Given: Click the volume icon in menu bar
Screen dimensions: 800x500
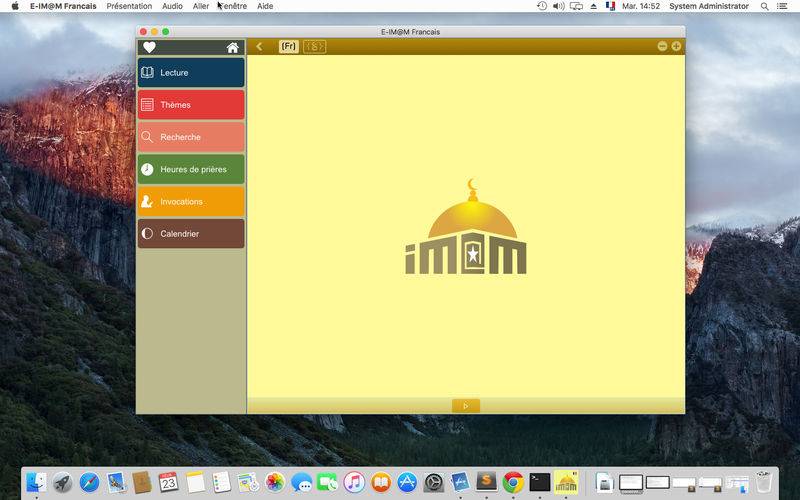Looking at the screenshot, I should coord(559,6).
